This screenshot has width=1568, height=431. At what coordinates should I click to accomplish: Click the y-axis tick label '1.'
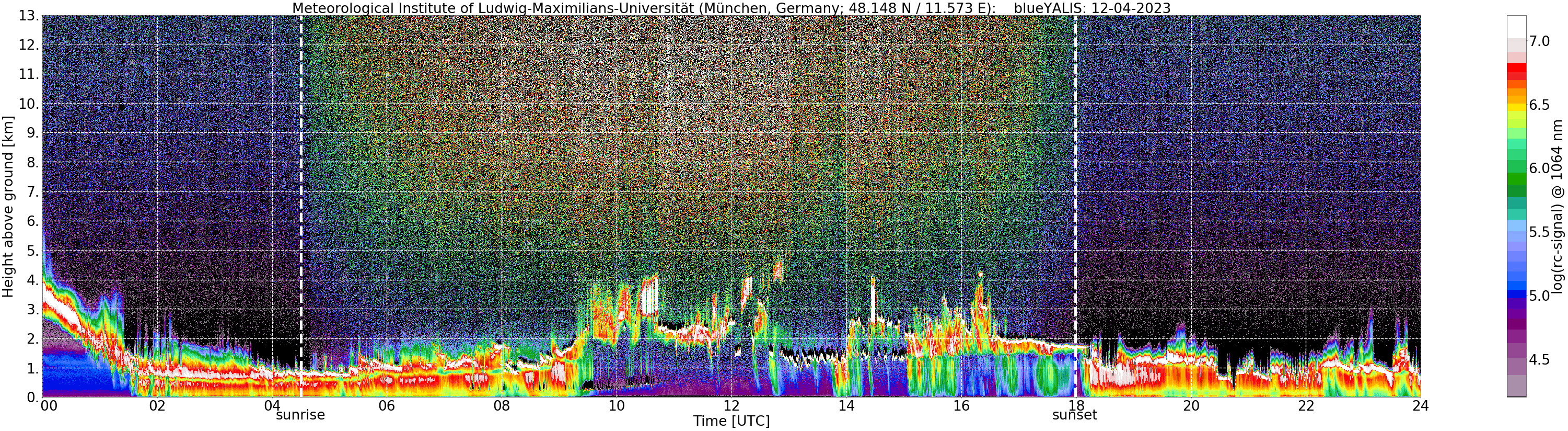point(33,368)
